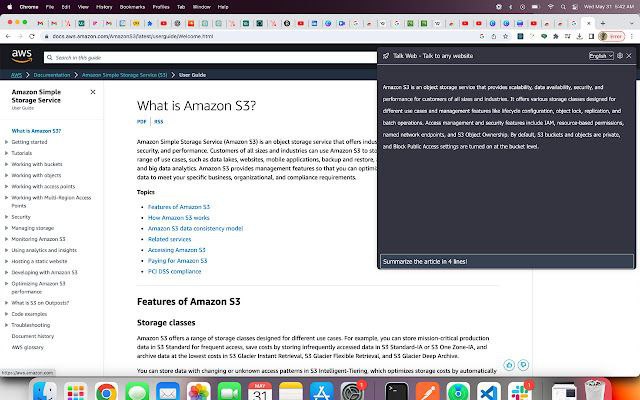
Task: Open Photos from the dock
Action: (198, 392)
